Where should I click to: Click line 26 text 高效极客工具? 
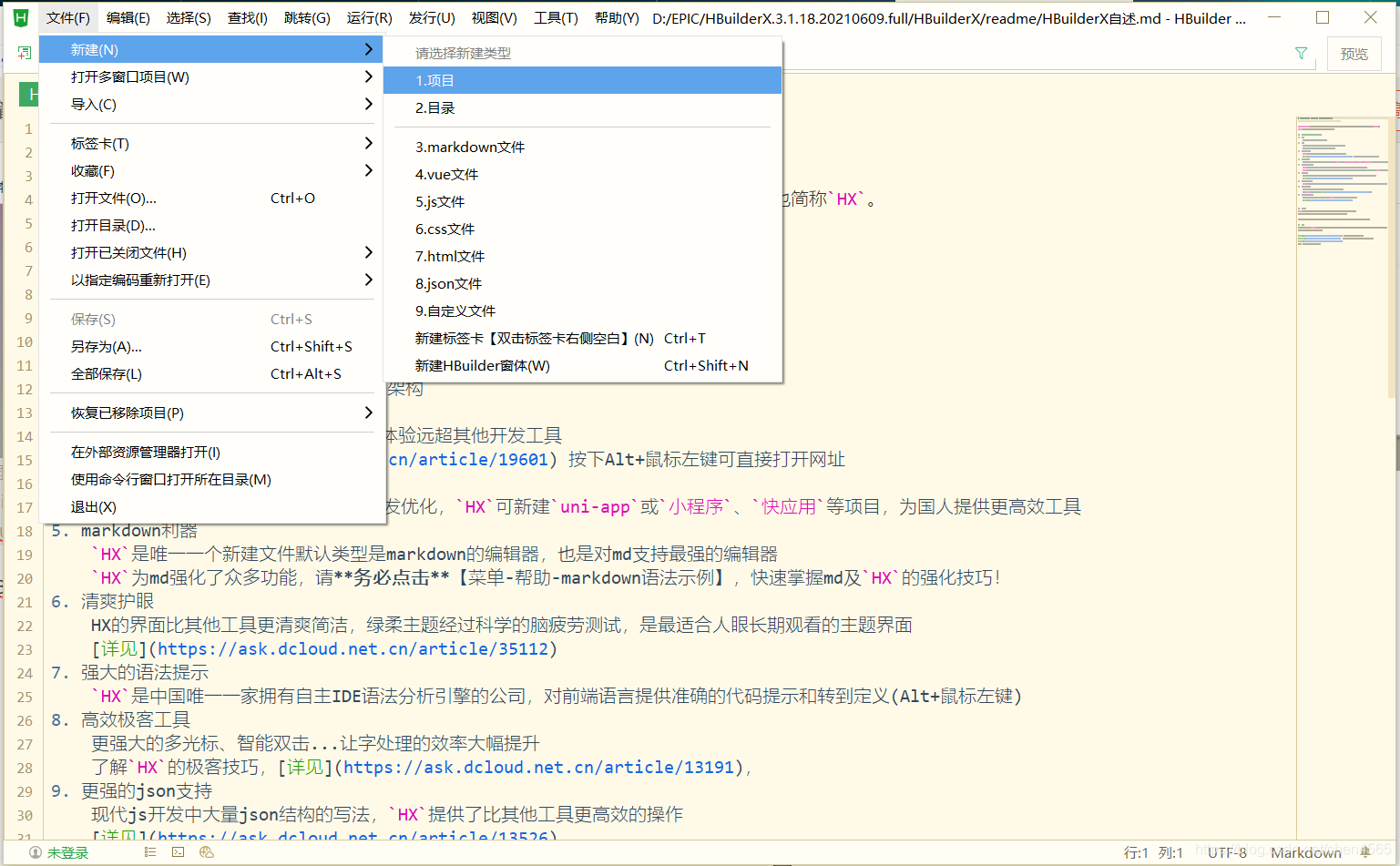pos(136,719)
